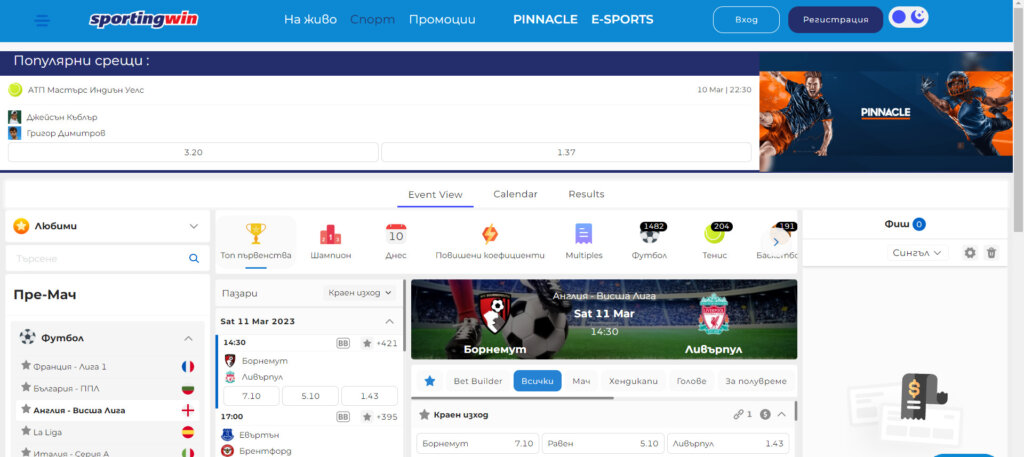The width and height of the screenshot is (1024, 457).
Task: Collapse the Футбол sidebar section
Action: [x=188, y=338]
